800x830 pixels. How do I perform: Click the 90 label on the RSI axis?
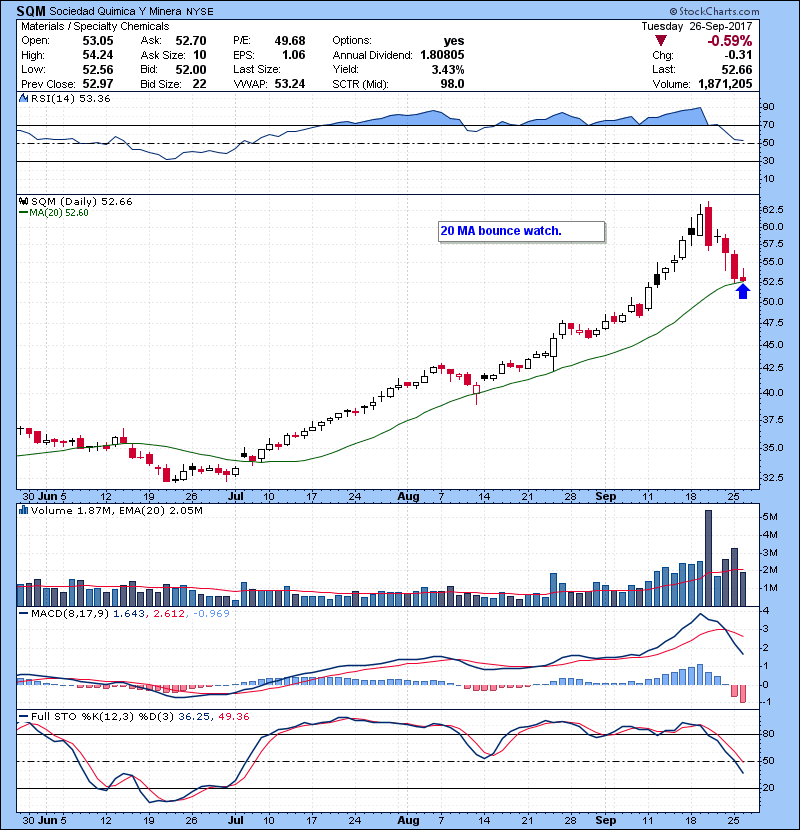[768, 107]
